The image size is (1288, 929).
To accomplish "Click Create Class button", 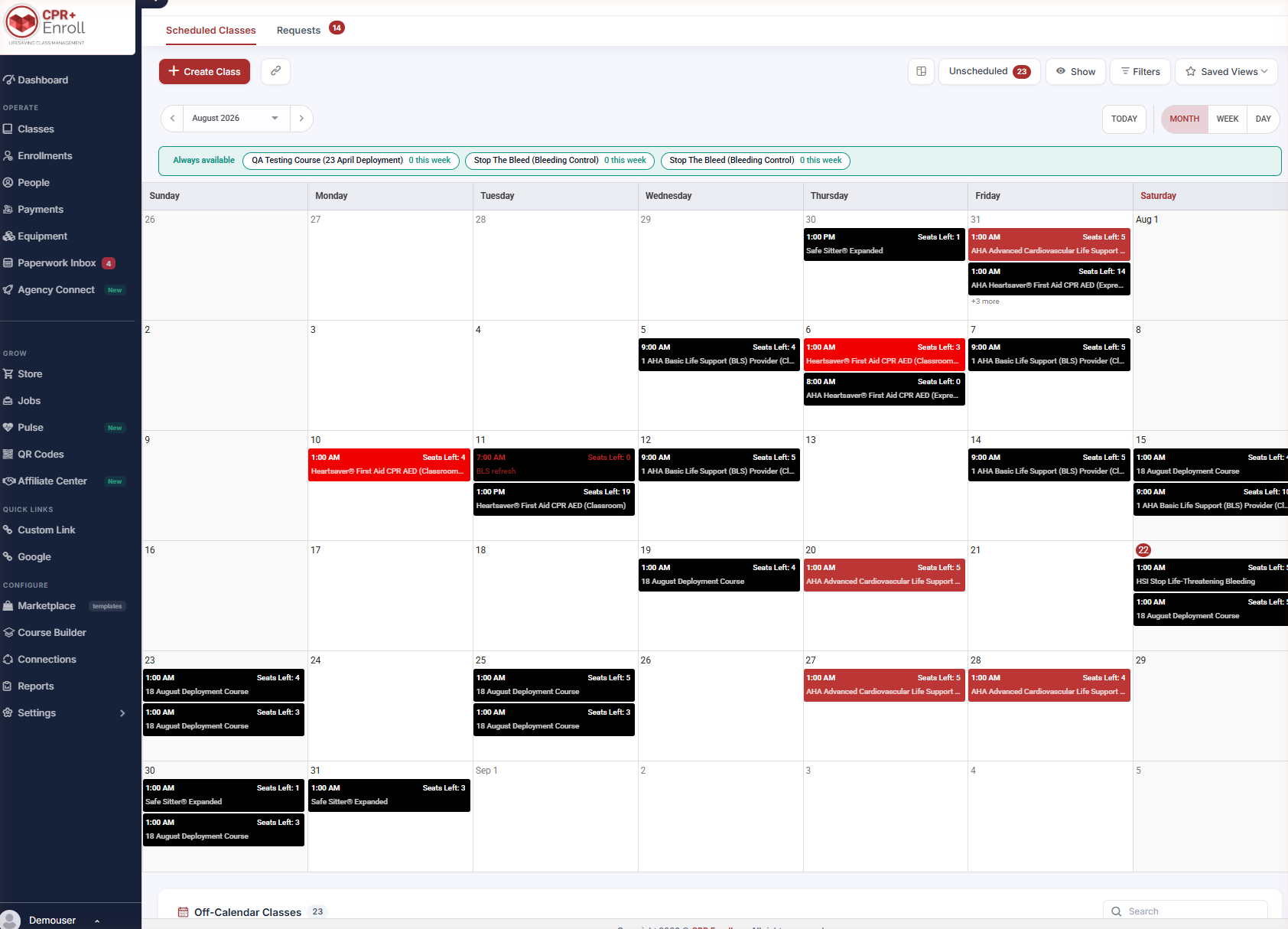I will click(204, 71).
